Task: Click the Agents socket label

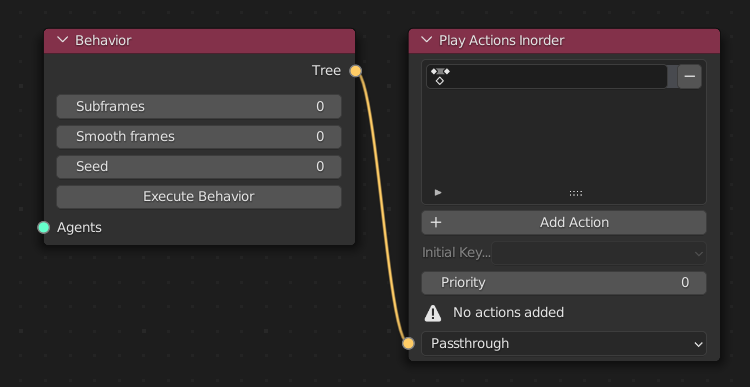Action: point(79,228)
